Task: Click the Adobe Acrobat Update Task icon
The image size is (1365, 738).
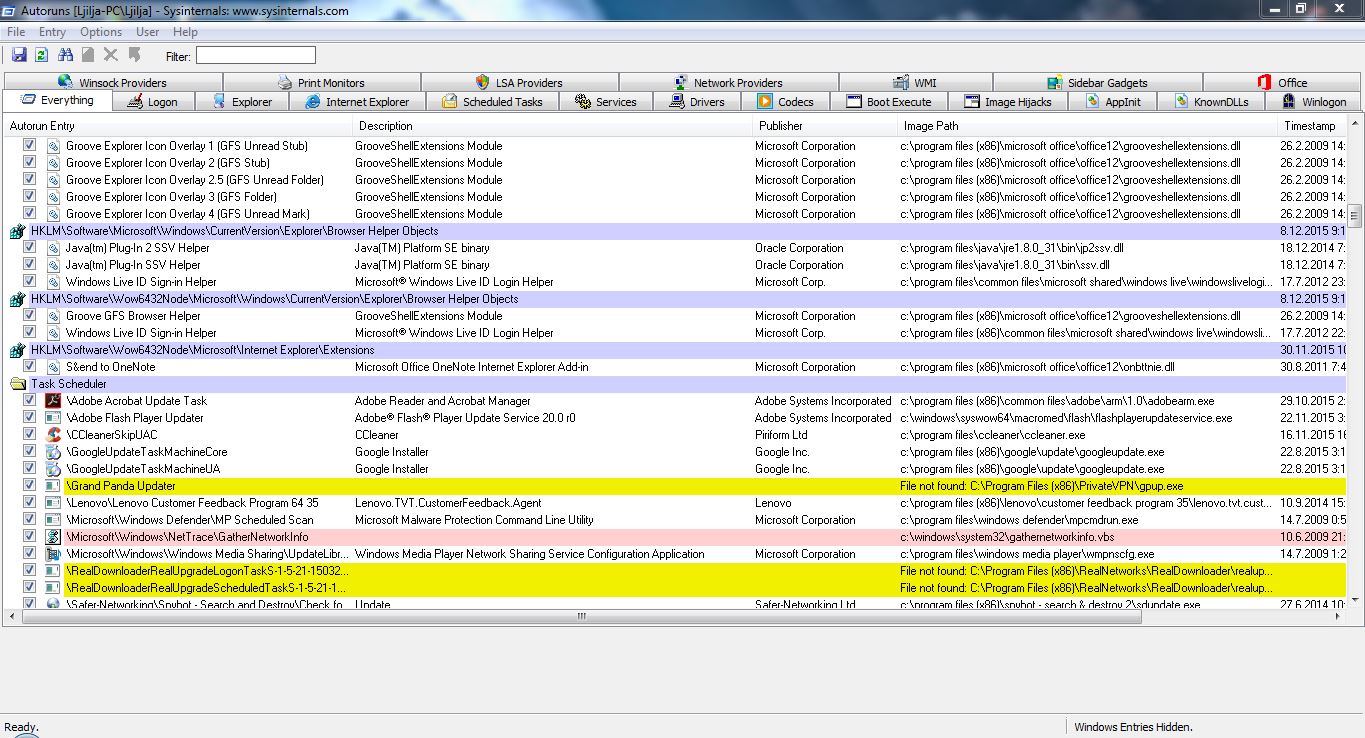Action: pyautogui.click(x=53, y=401)
